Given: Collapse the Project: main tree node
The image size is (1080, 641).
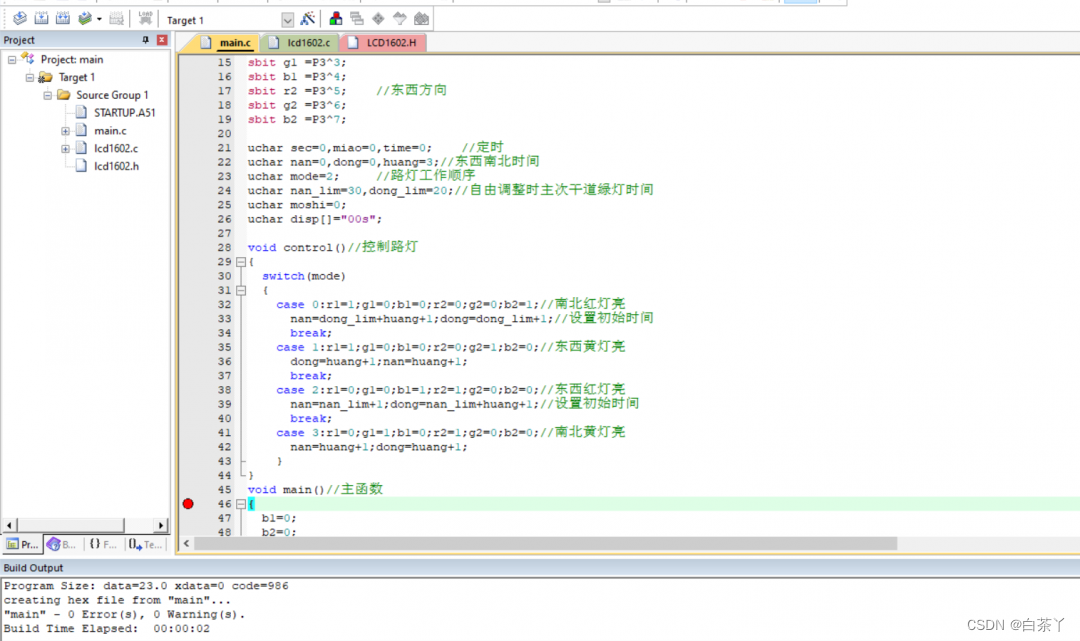Looking at the screenshot, I should tap(12, 60).
